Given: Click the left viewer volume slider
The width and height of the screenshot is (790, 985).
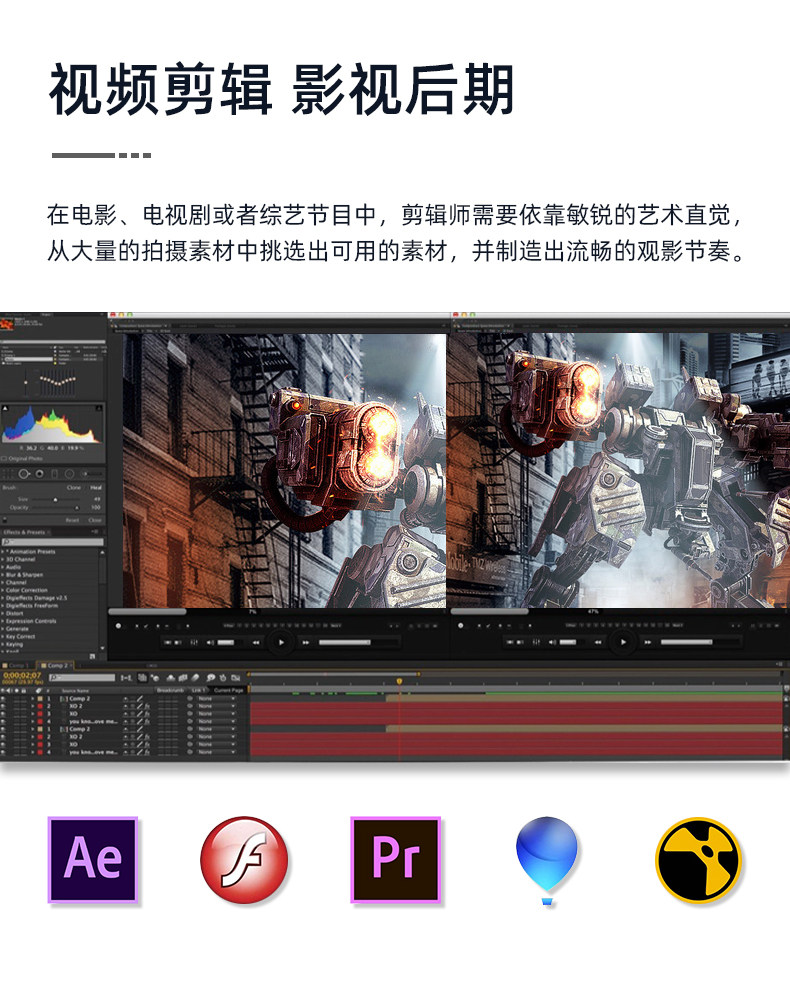Looking at the screenshot, I should pos(226,642).
